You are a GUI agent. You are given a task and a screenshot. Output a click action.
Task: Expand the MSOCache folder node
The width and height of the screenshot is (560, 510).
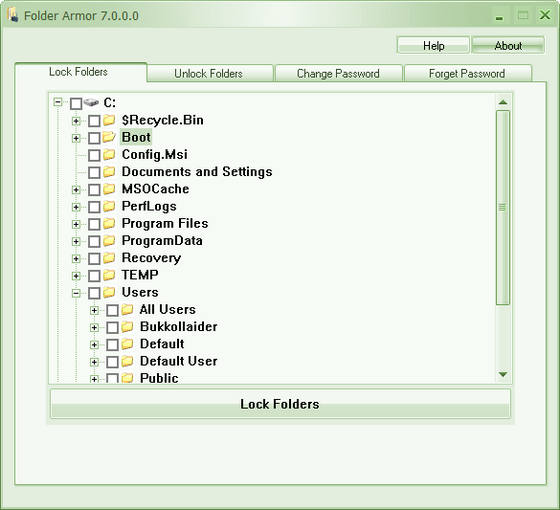coord(76,190)
